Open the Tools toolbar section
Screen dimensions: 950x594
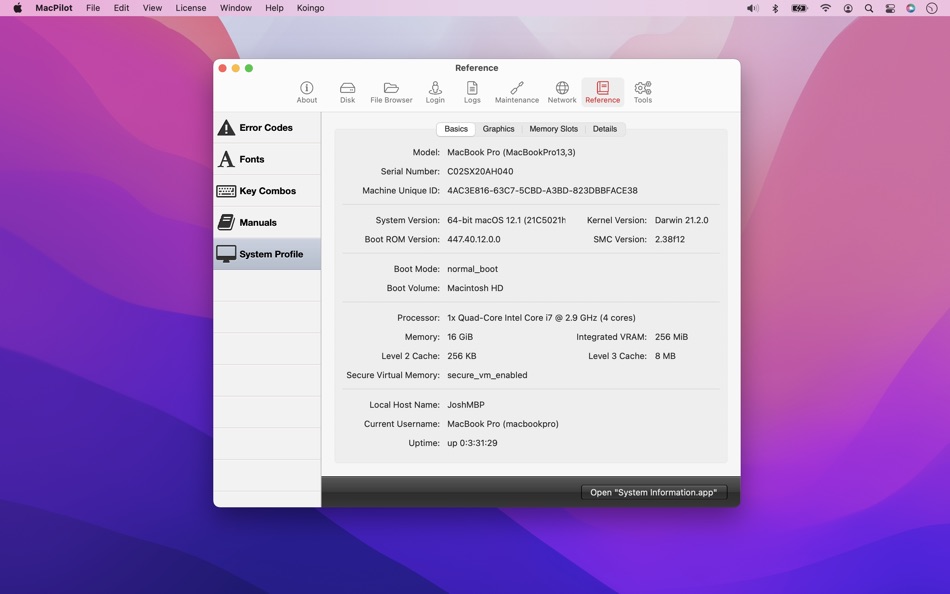click(643, 92)
